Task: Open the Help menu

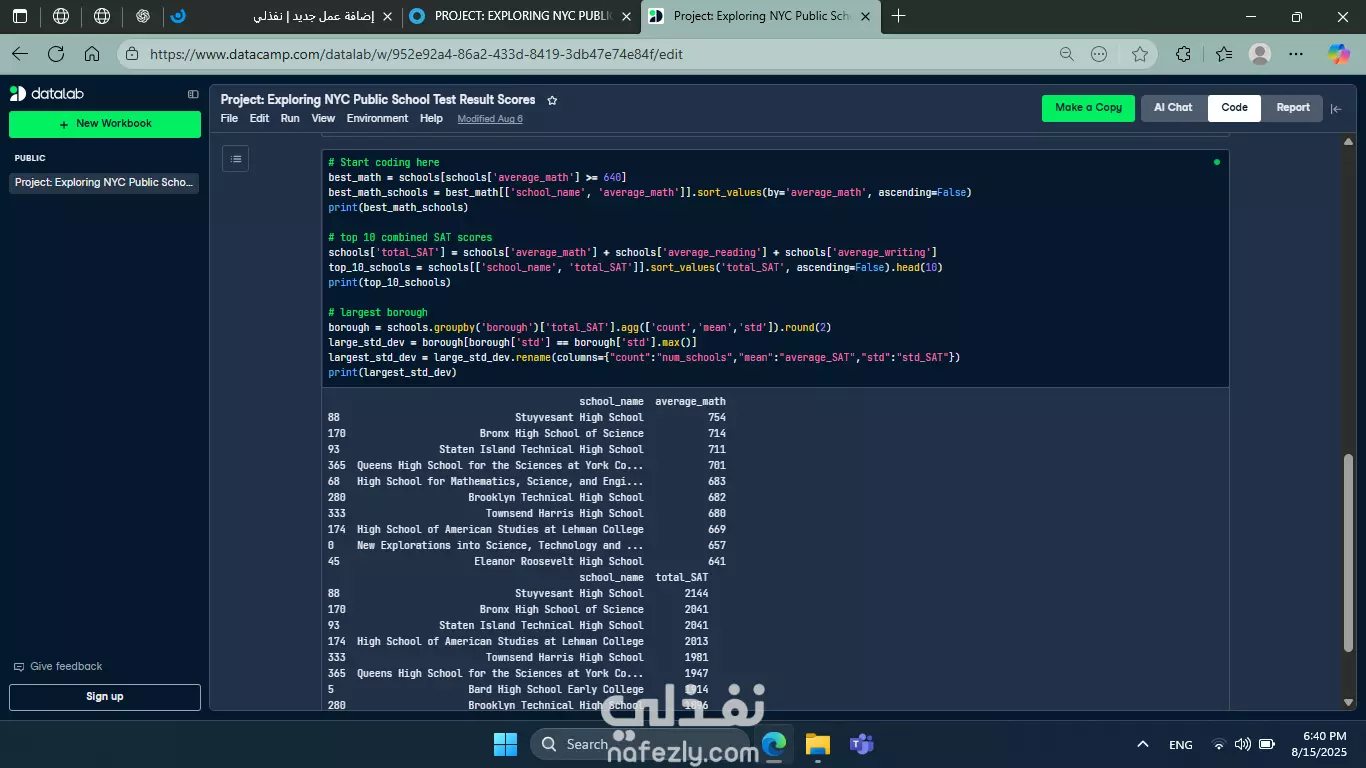Action: coord(431,118)
